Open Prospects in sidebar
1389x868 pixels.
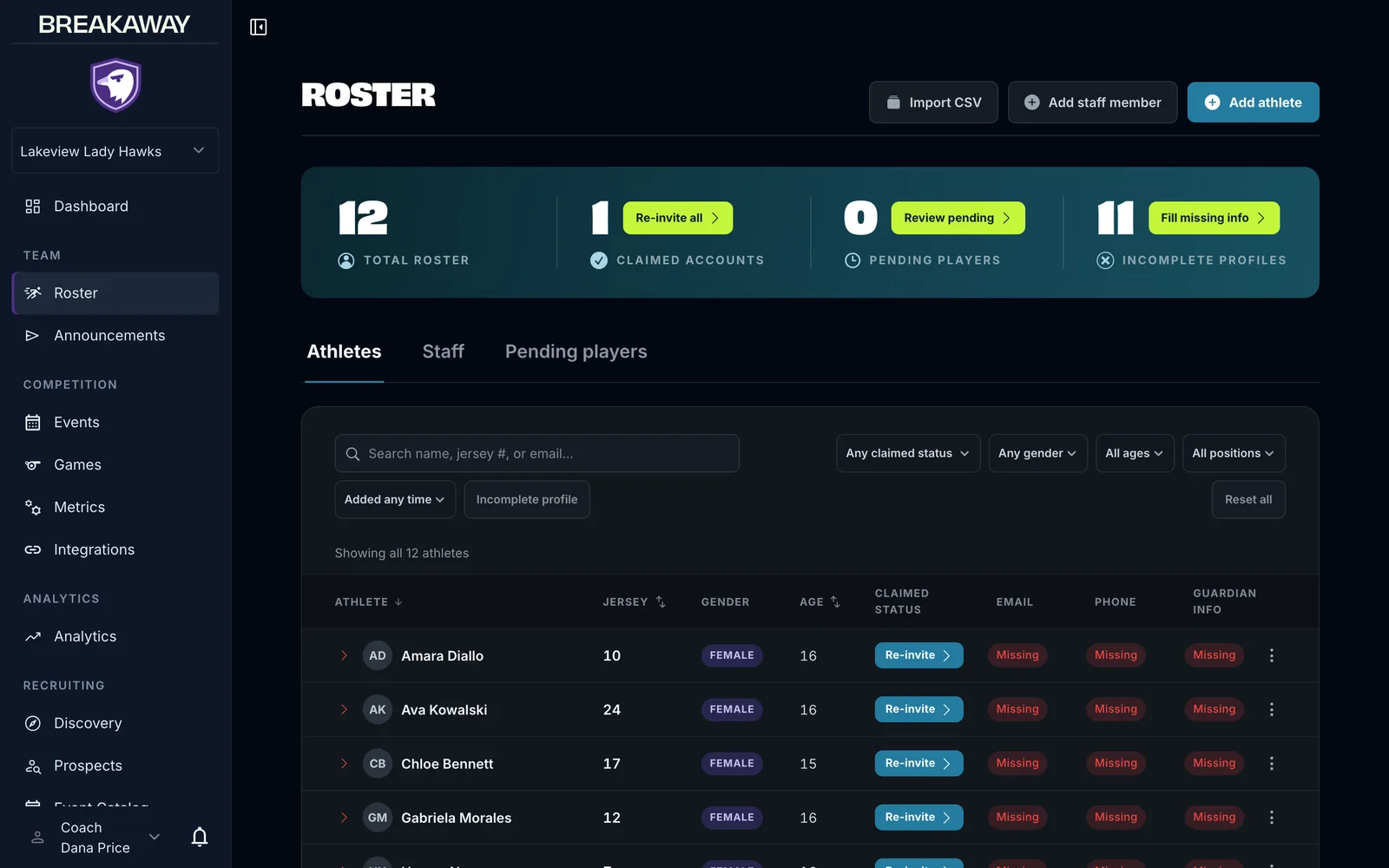point(115,766)
